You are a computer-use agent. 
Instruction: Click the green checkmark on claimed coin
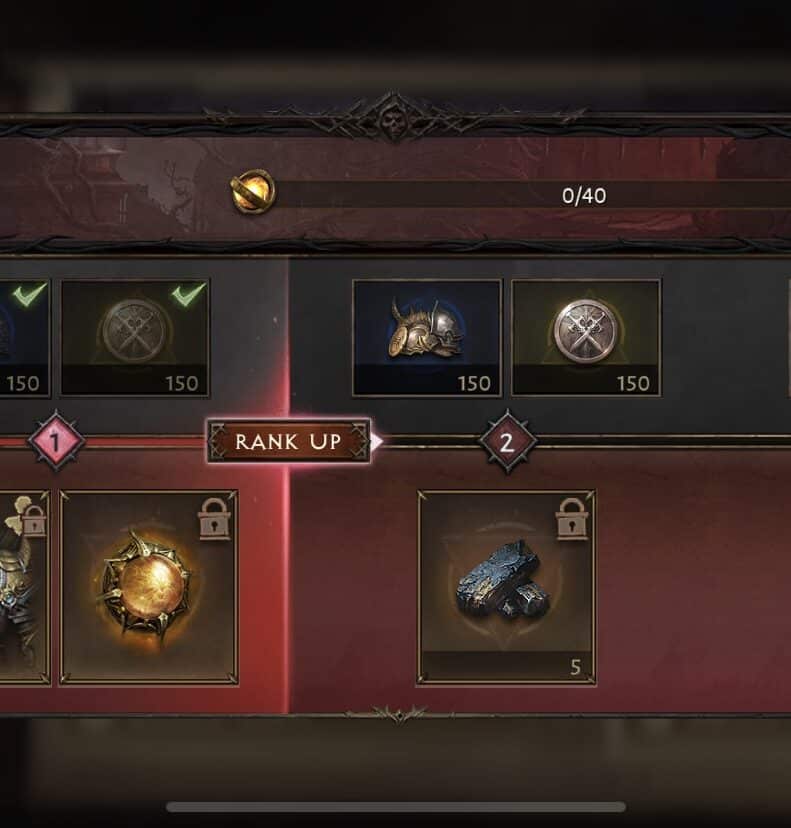[x=189, y=295]
